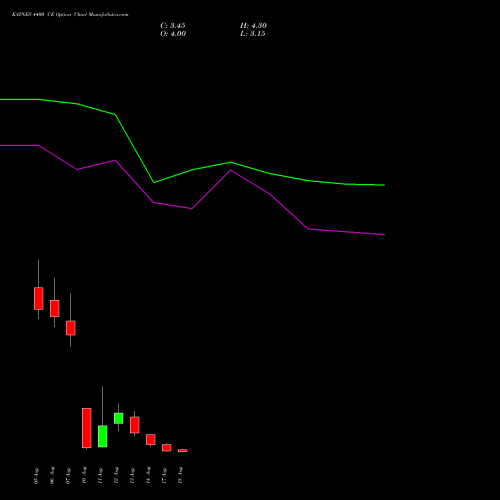Viewport: 500px width, 500px height.
Task: Click the chart title text at top
Action: (x=70, y=14)
